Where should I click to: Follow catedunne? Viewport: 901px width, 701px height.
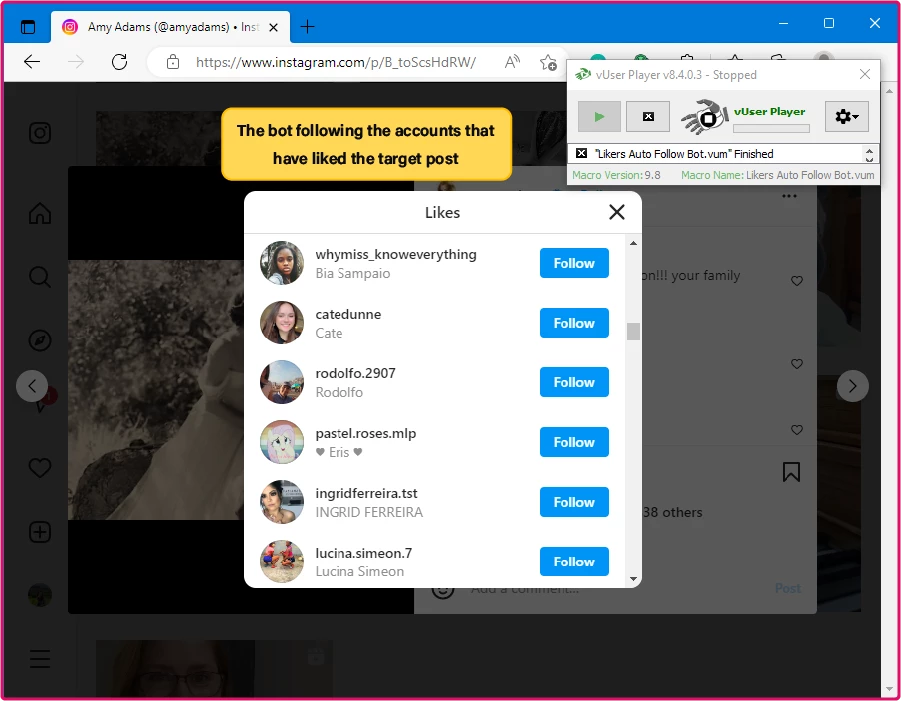(x=574, y=323)
